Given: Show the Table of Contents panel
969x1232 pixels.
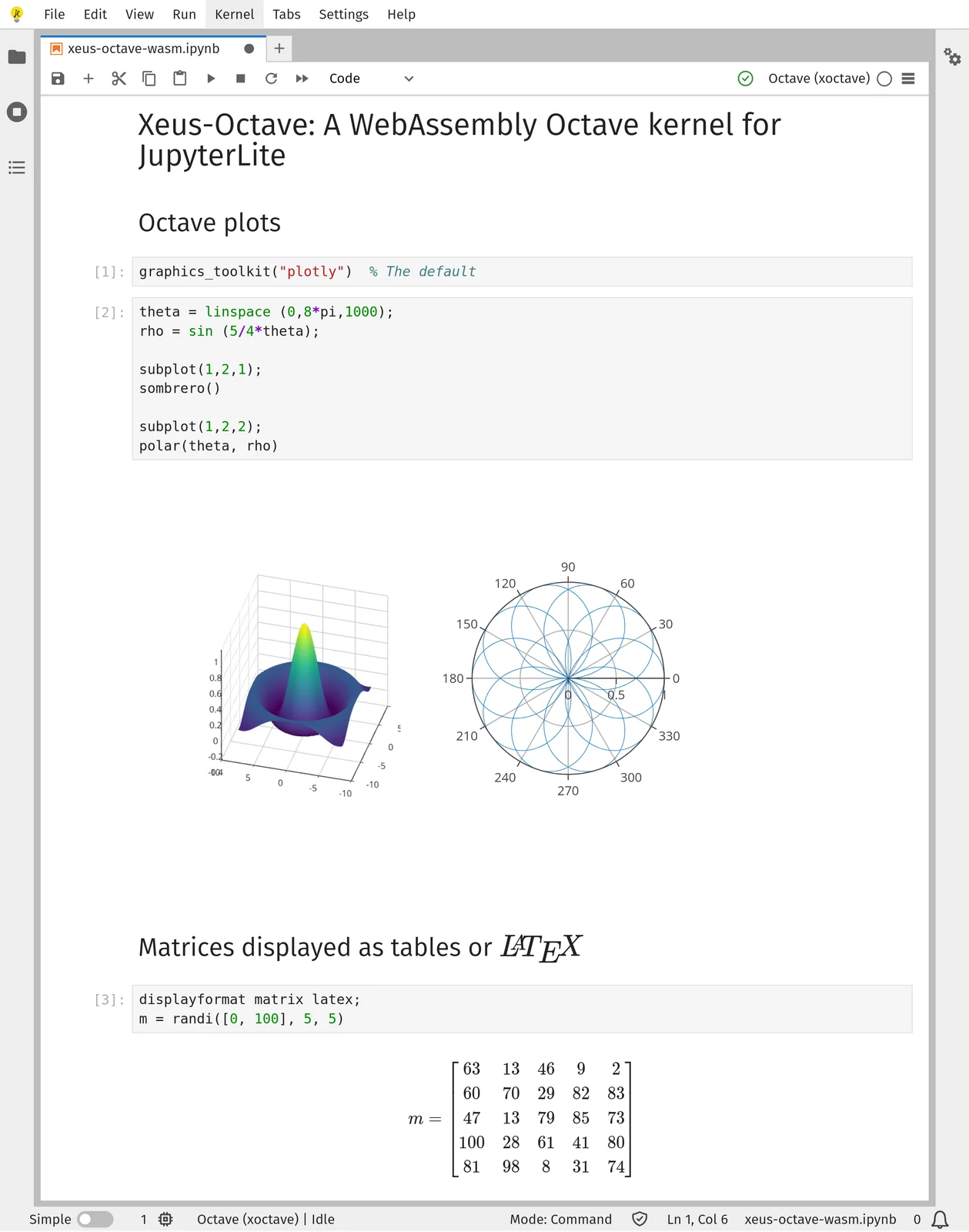Looking at the screenshot, I should click(17, 168).
